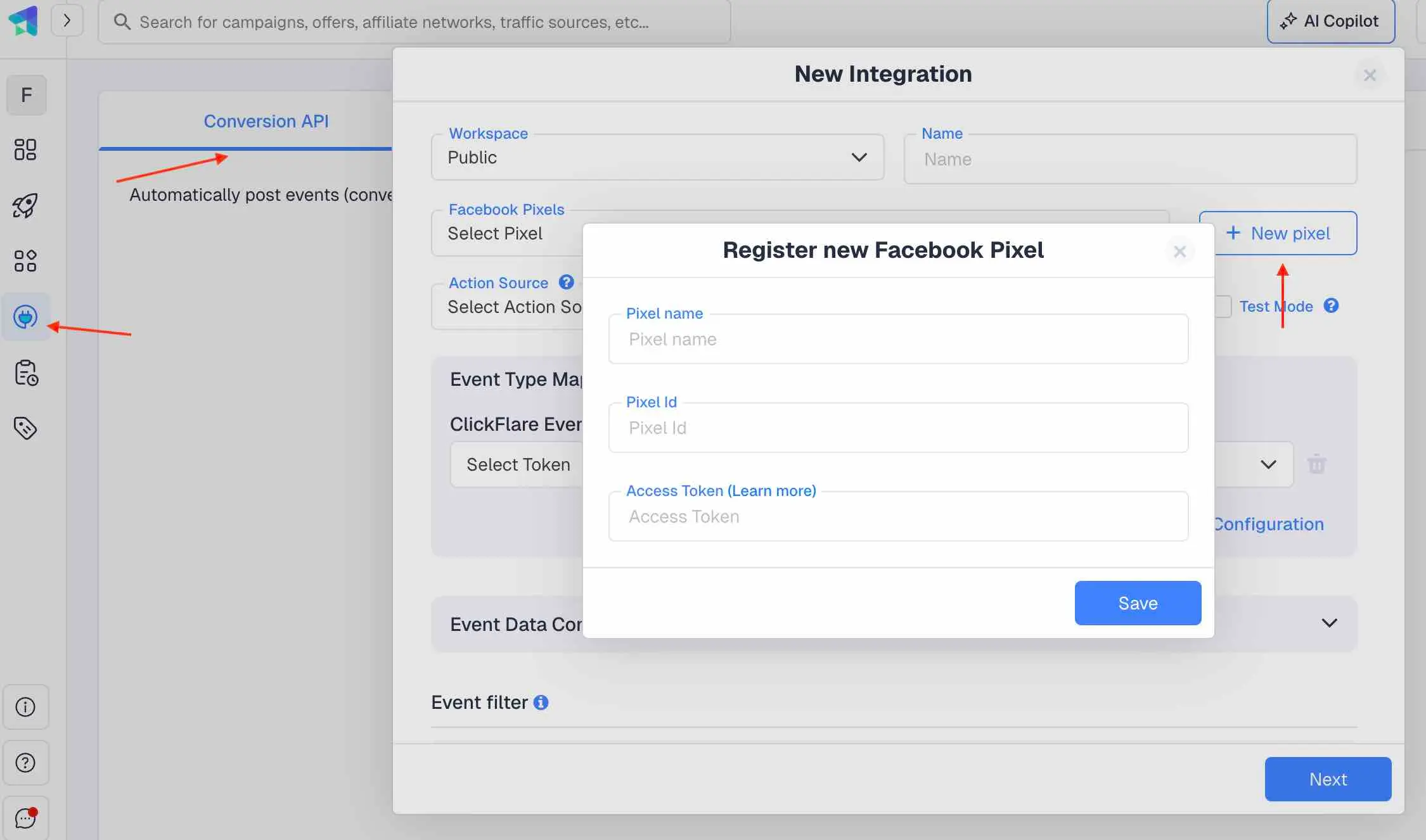1426x840 pixels.
Task: Click the Event filter info icon
Action: pos(541,703)
